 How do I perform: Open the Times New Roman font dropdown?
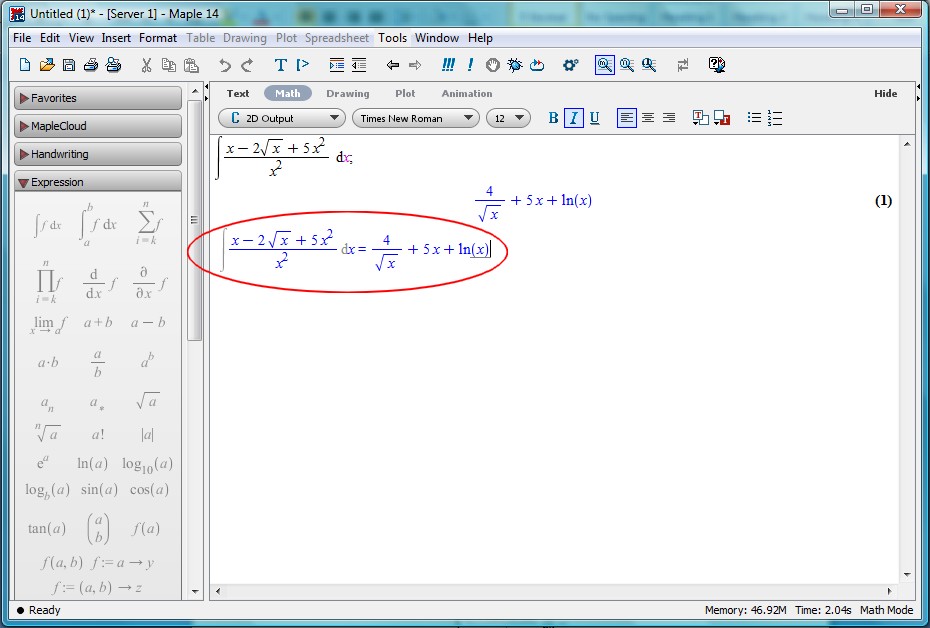tap(415, 118)
